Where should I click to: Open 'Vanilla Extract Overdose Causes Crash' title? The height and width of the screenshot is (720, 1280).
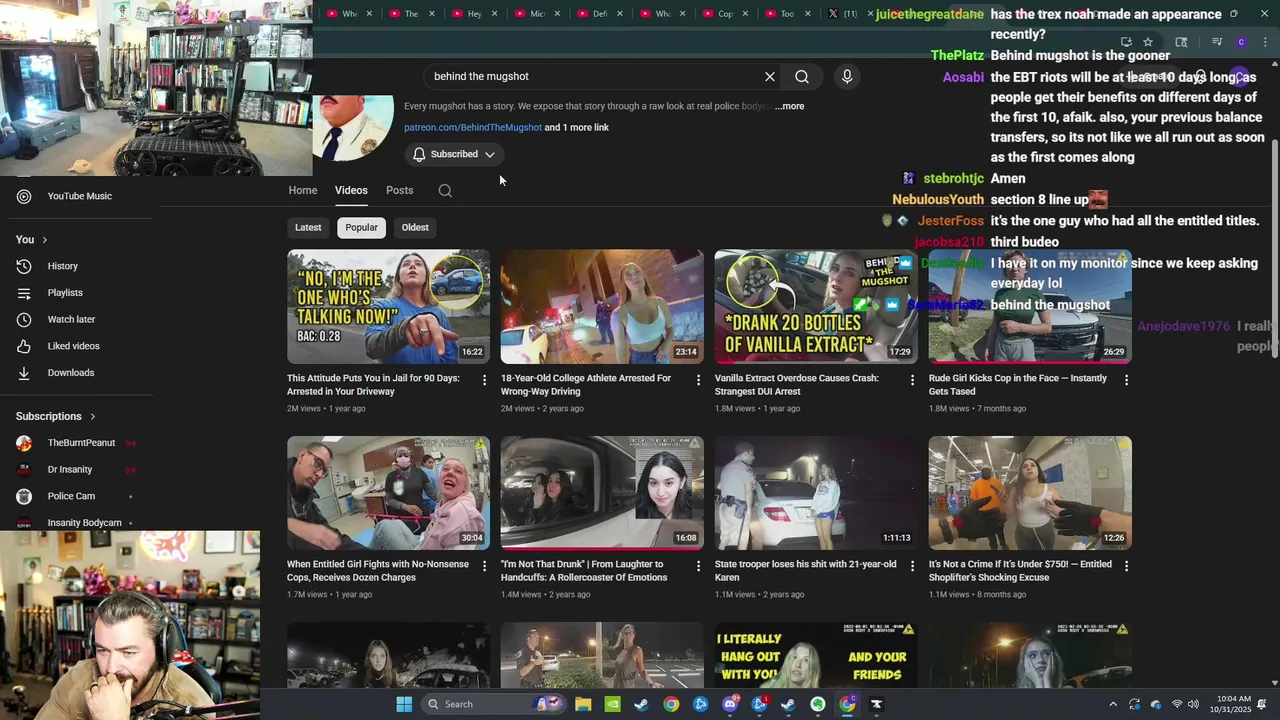pos(797,385)
